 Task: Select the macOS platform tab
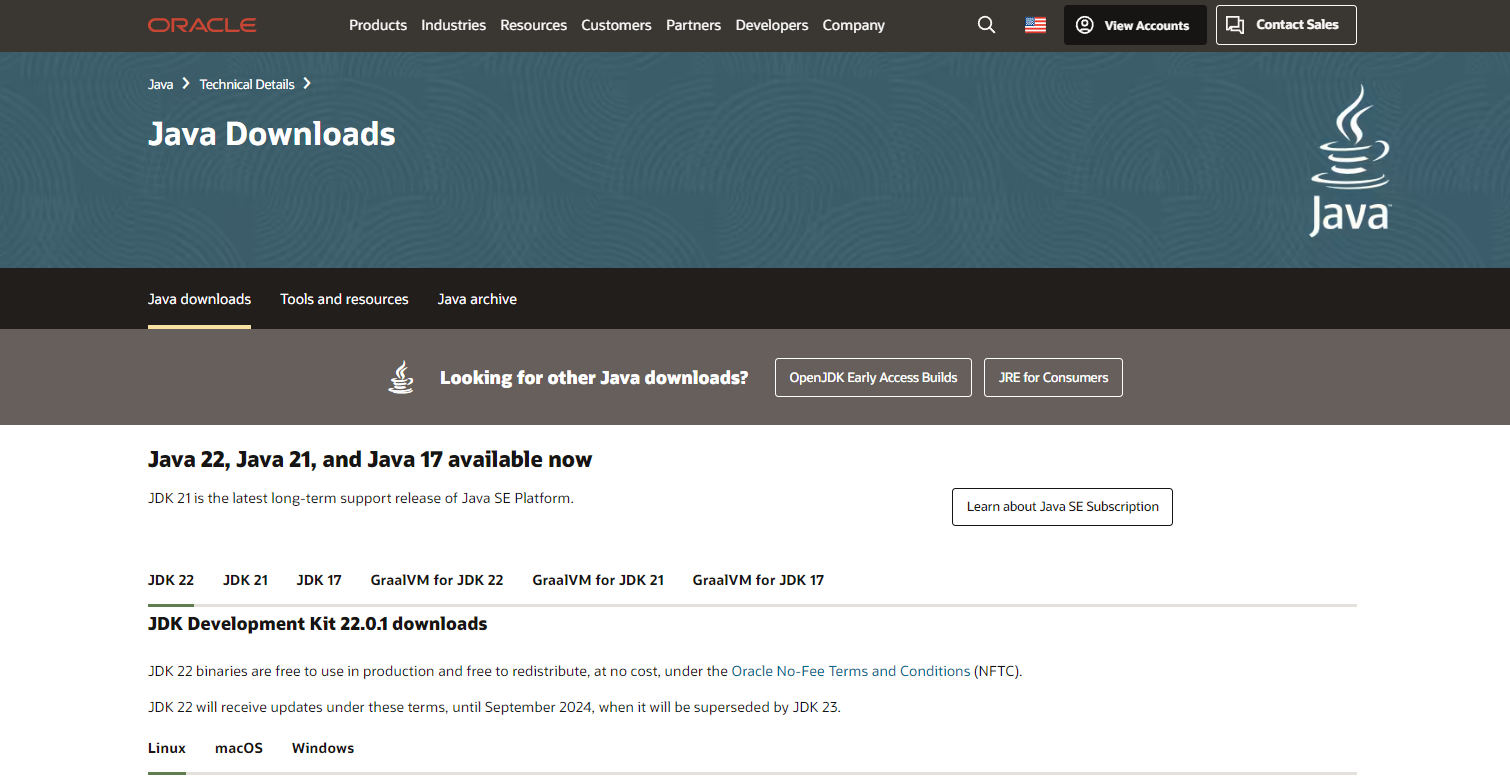239,748
